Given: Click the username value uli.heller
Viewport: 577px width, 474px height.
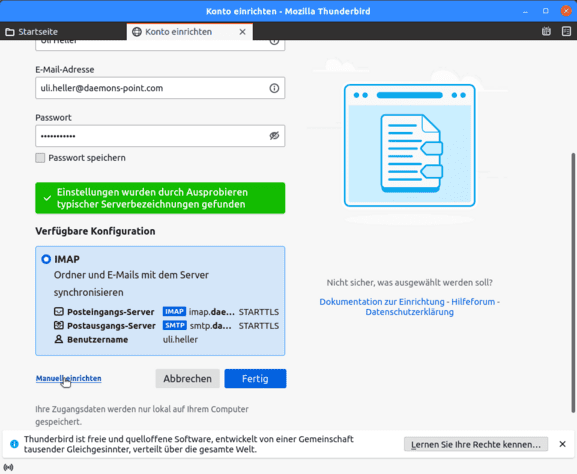Looking at the screenshot, I should click(180, 339).
